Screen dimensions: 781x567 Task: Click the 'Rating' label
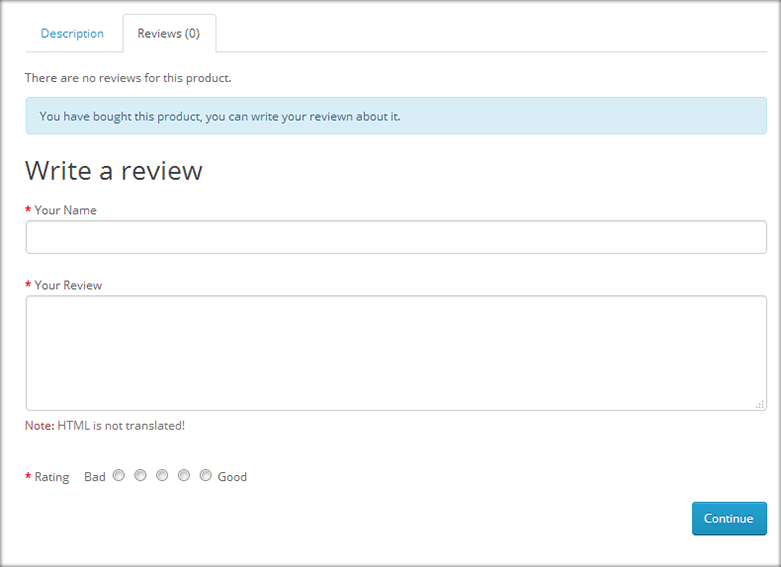(52, 477)
